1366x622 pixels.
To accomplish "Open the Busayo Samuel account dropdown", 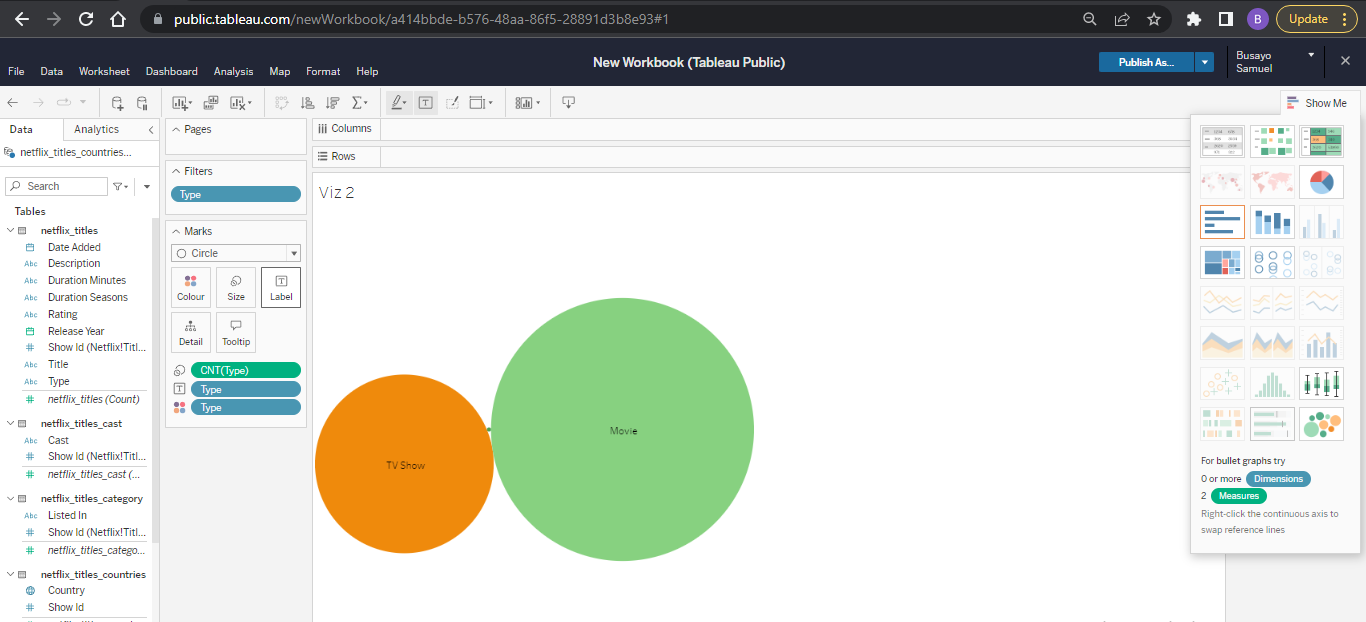I will click(x=1311, y=55).
